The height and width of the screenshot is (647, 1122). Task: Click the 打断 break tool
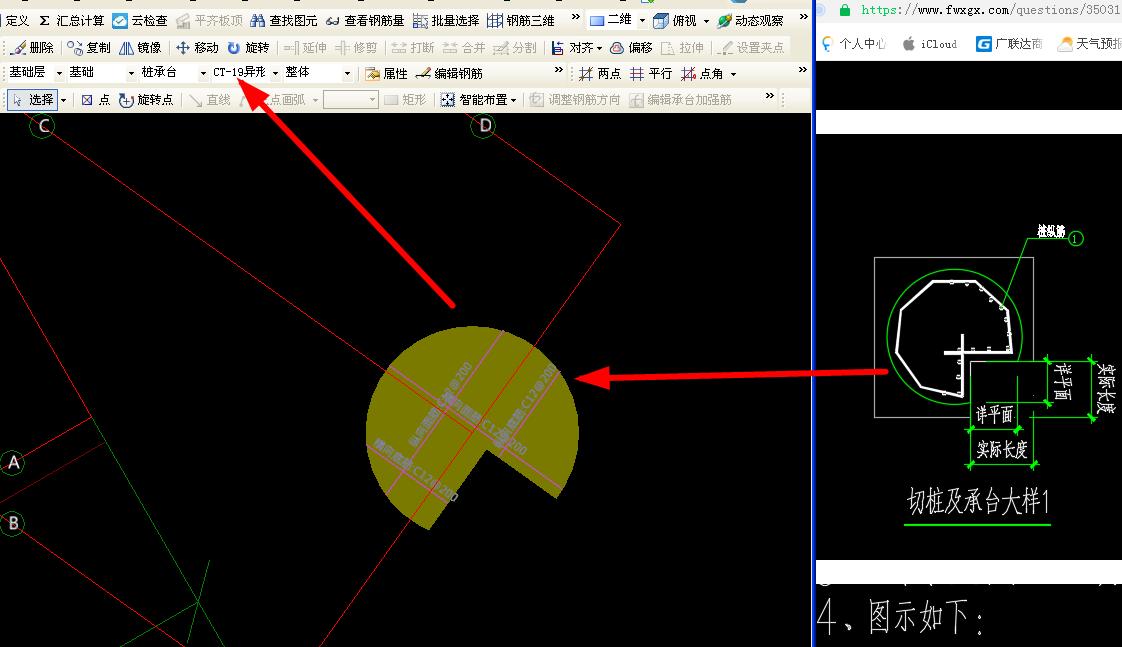coord(413,47)
